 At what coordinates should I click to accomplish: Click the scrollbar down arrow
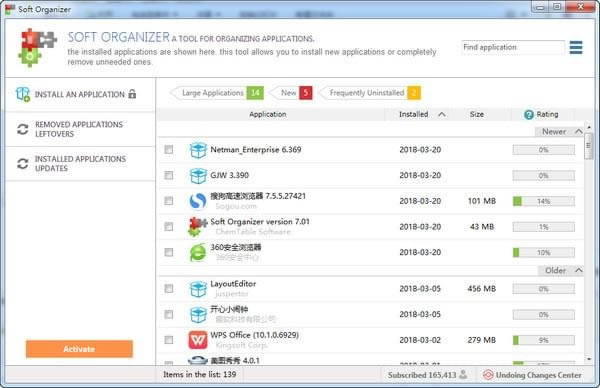(589, 359)
